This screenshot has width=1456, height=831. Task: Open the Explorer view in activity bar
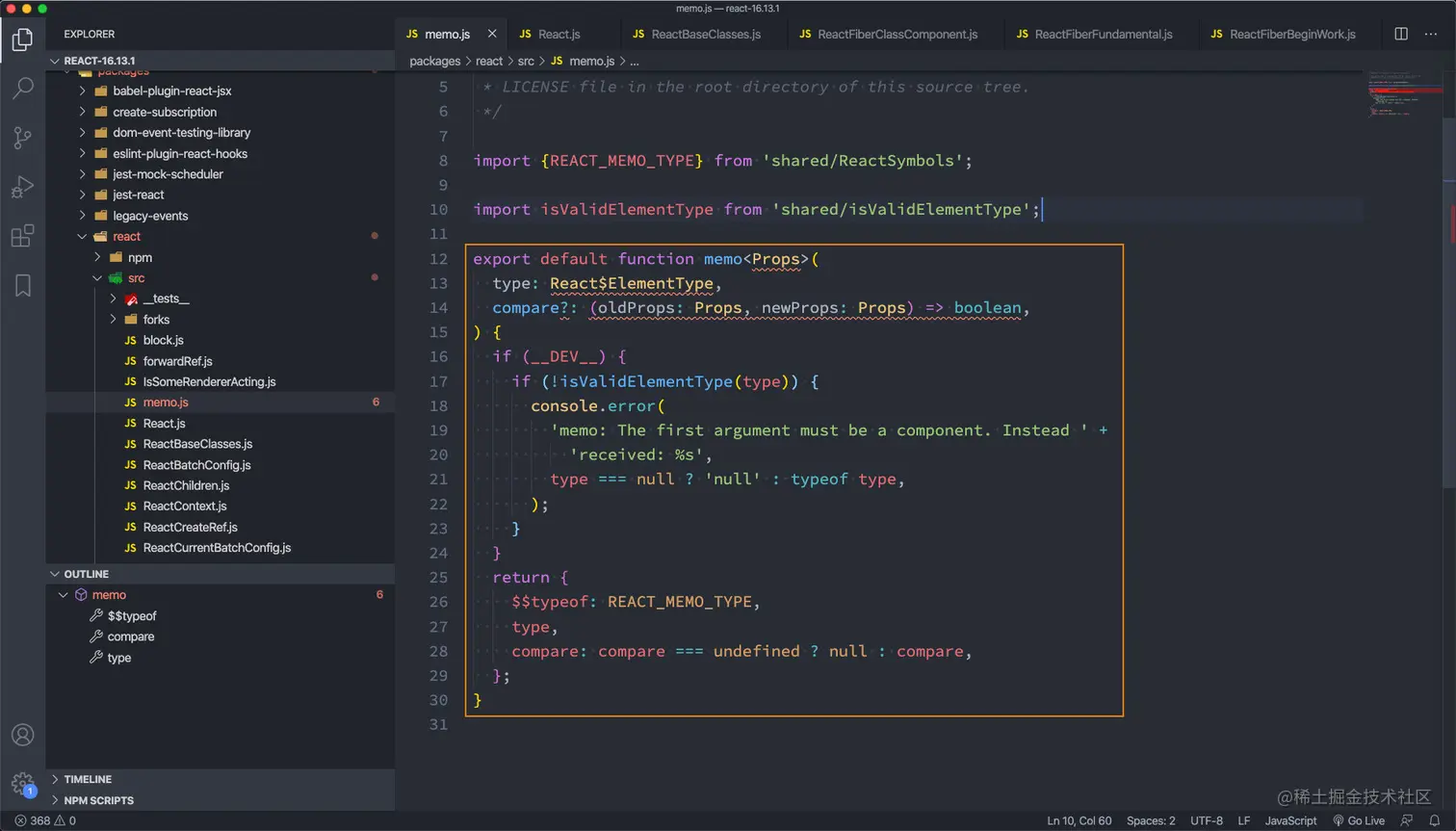(22, 39)
